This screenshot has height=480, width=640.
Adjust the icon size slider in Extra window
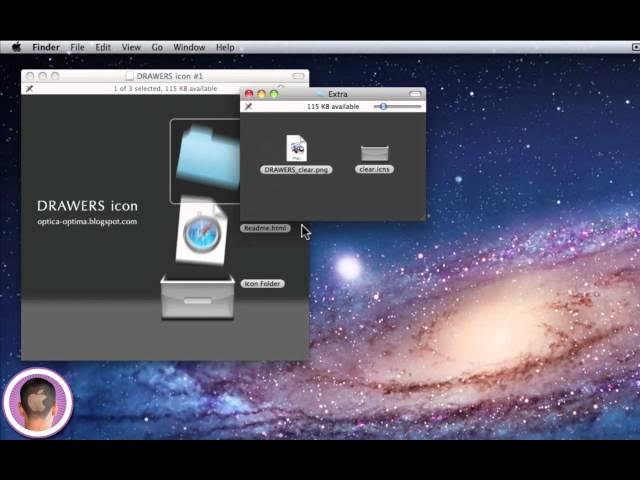pos(383,106)
